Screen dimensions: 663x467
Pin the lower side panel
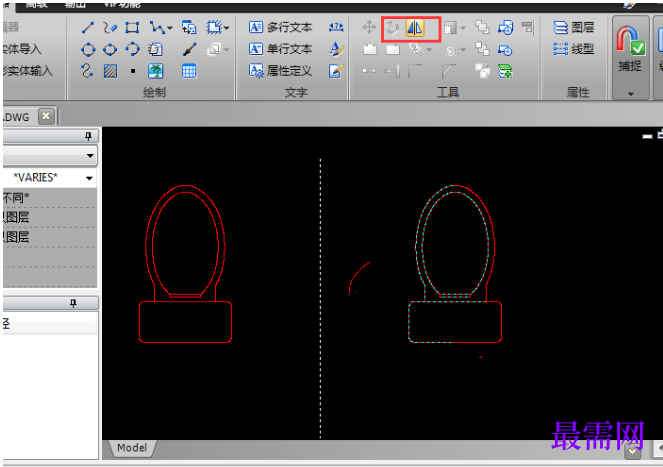(x=72, y=303)
